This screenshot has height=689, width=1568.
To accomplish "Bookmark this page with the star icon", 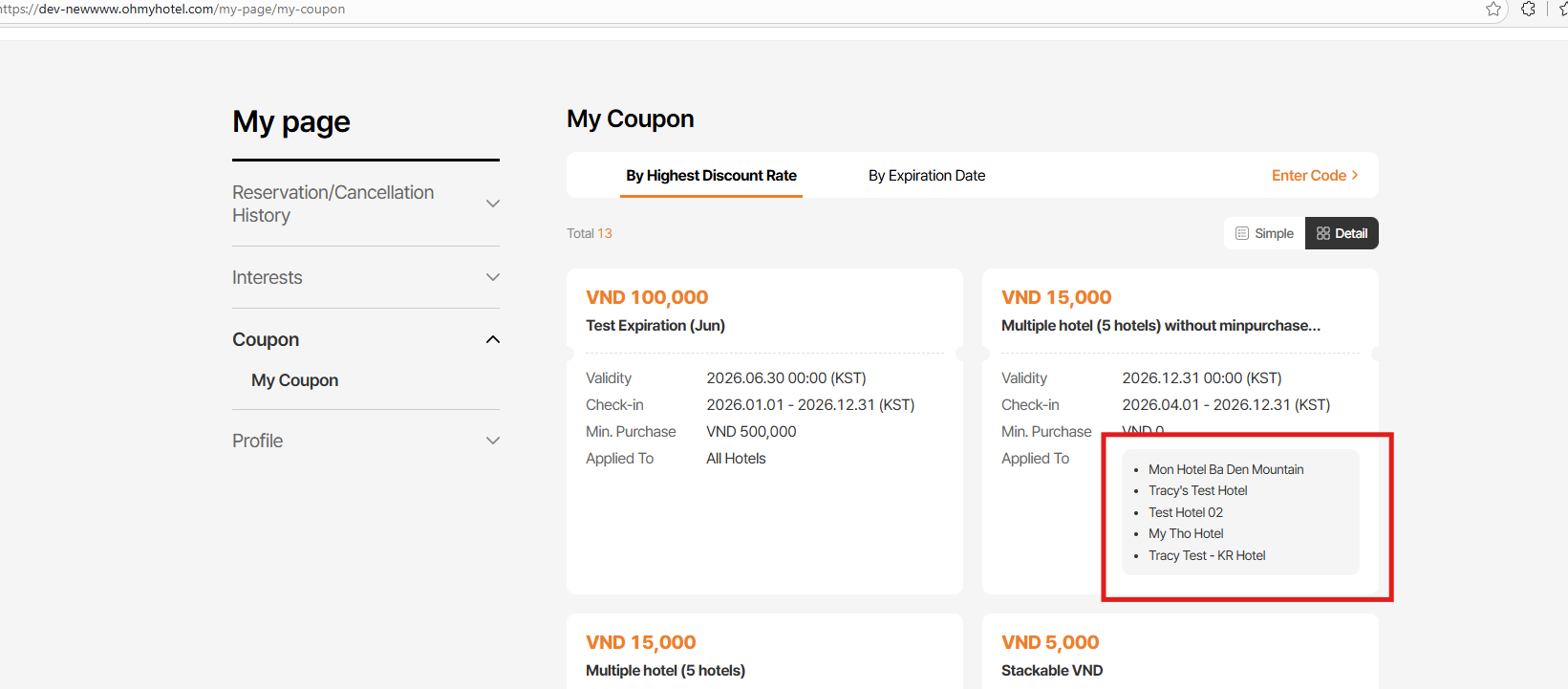I will [x=1493, y=10].
